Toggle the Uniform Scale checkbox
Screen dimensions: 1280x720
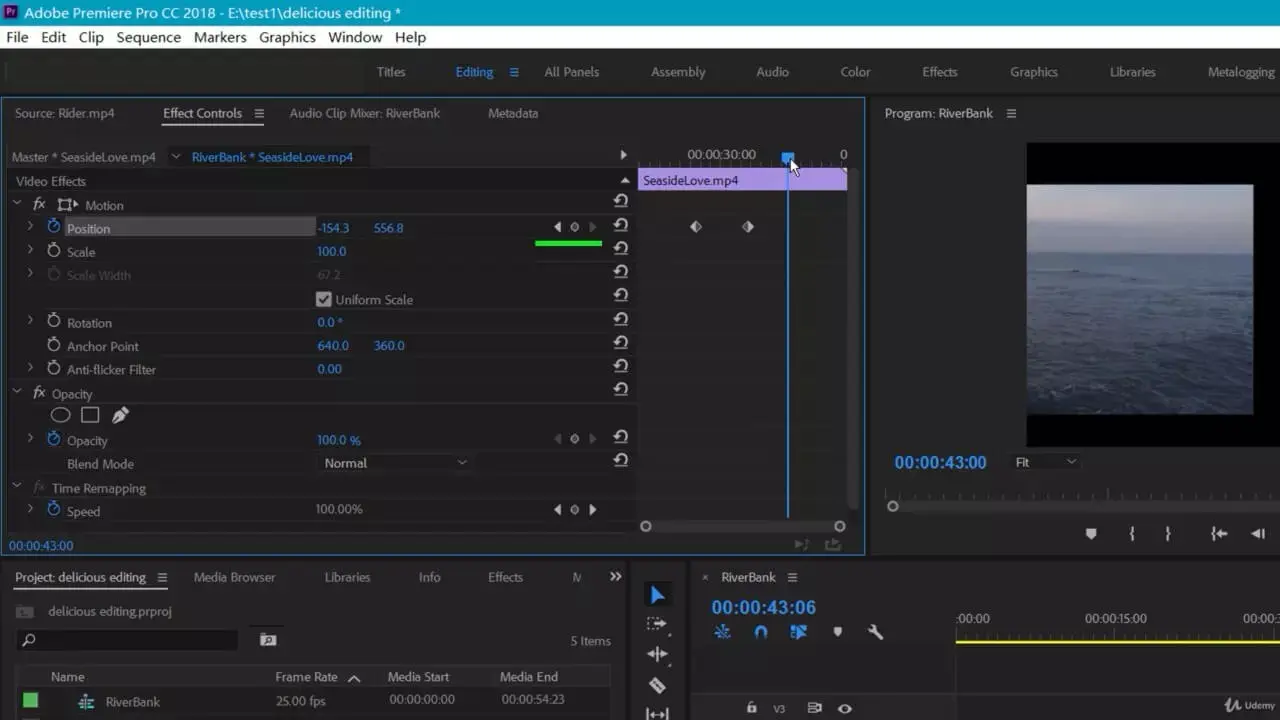pos(323,299)
